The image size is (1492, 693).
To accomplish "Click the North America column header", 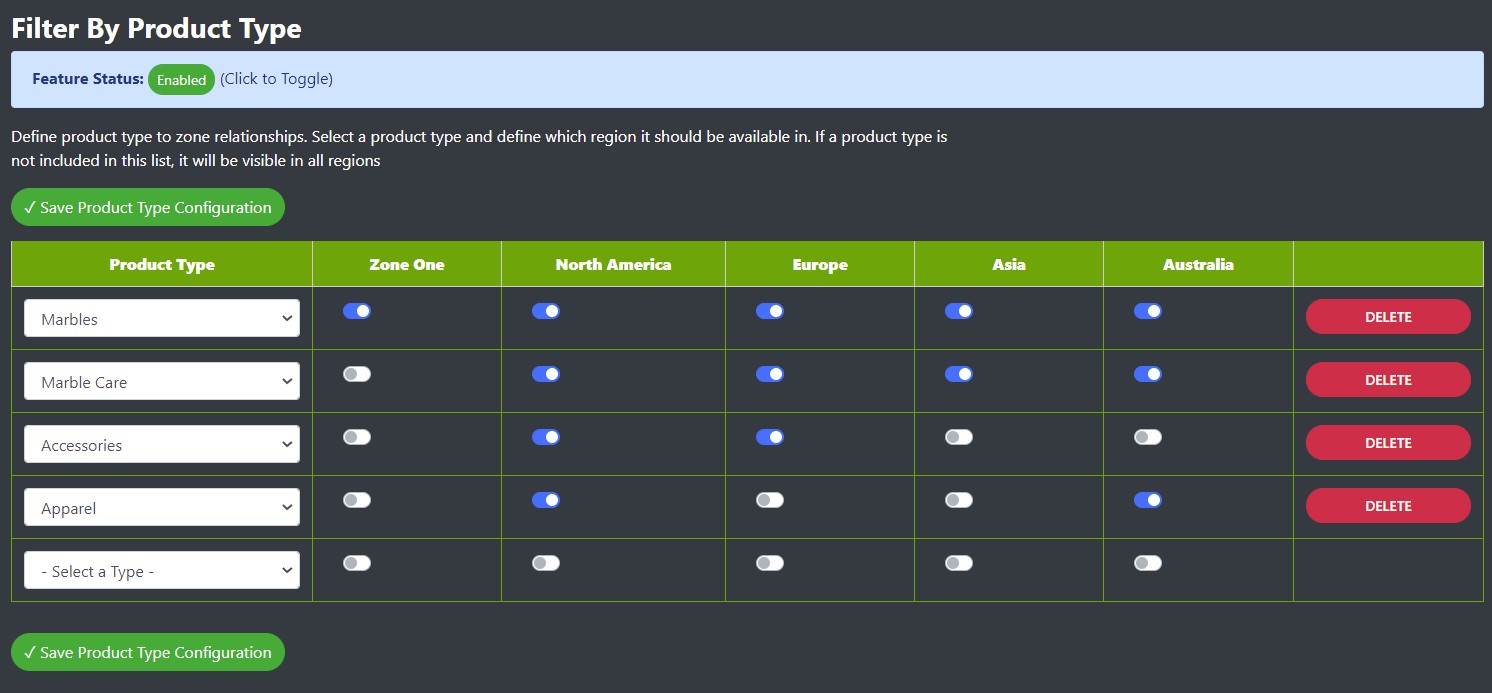I will (613, 265).
